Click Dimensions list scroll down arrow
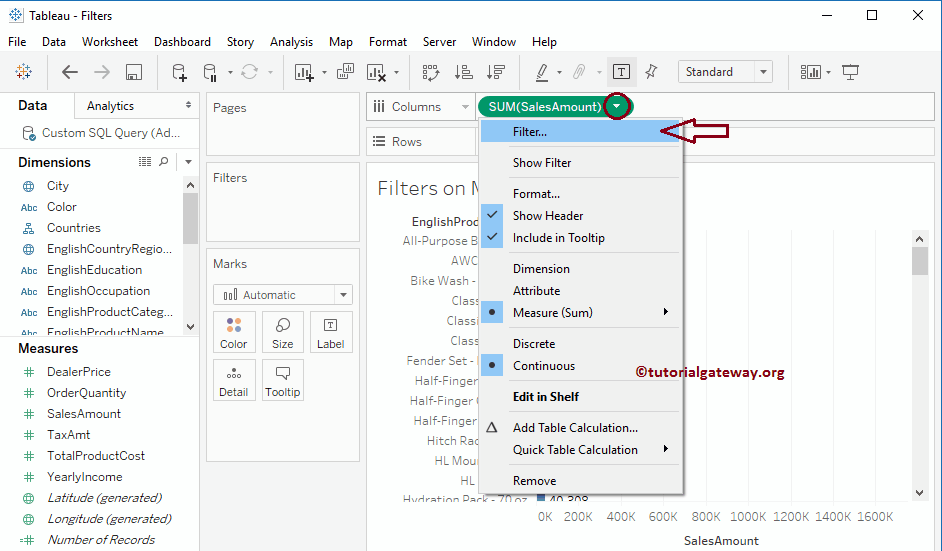 [190, 327]
